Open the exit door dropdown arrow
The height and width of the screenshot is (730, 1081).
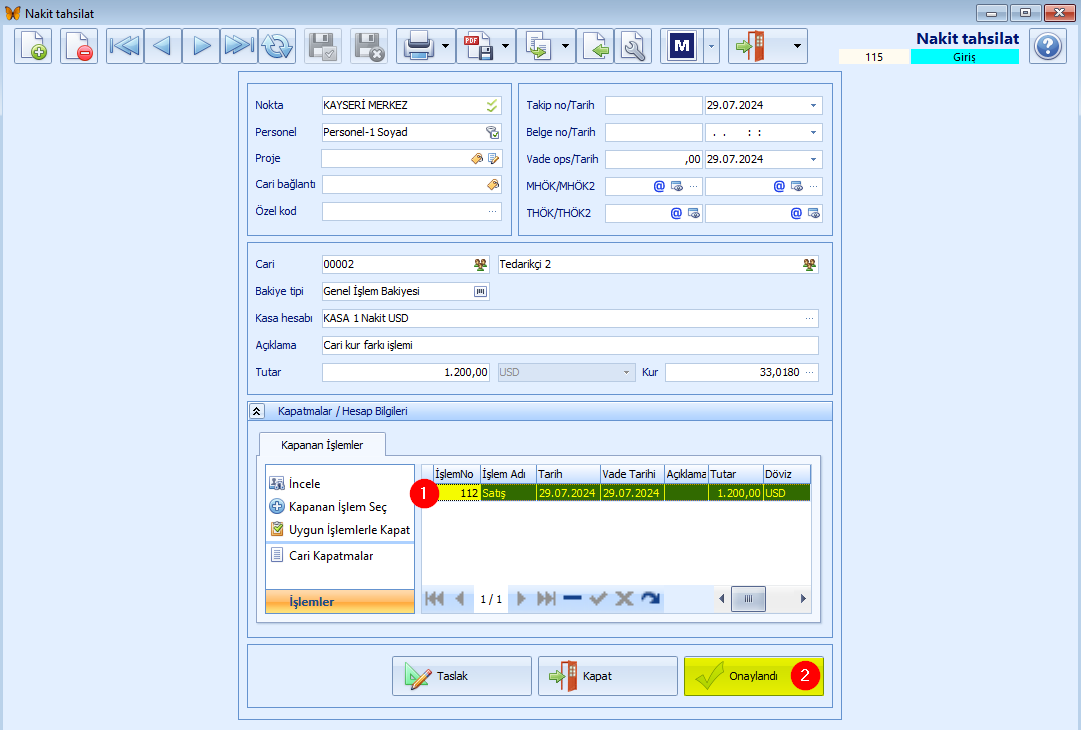click(x=797, y=46)
